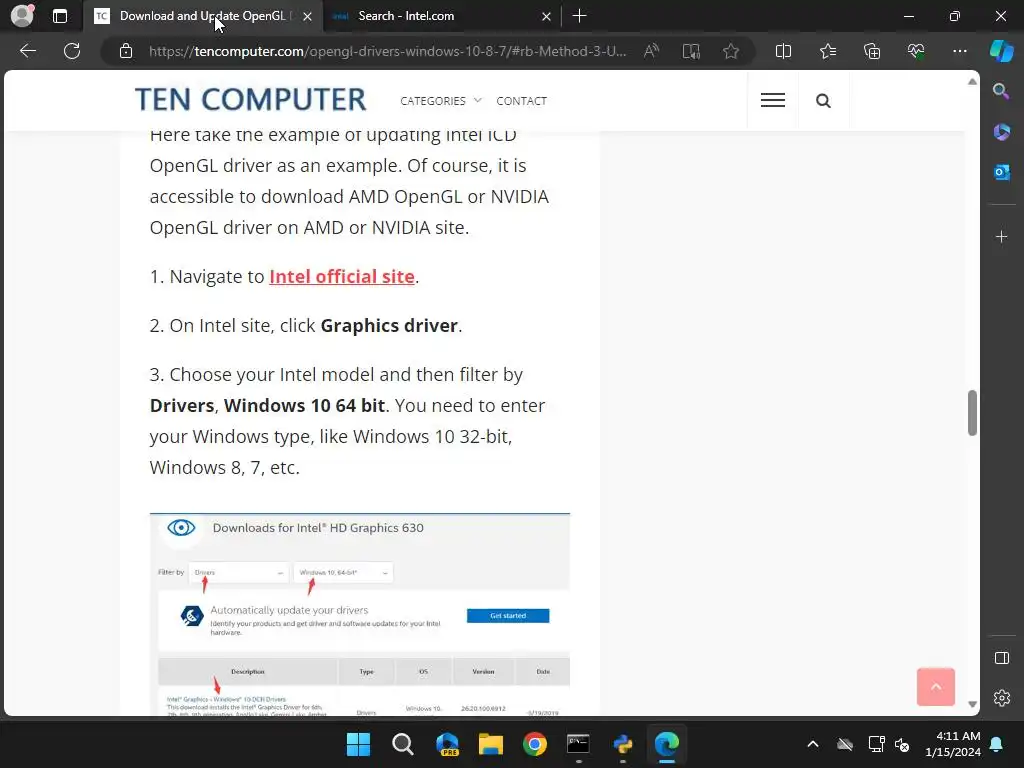Screen dimensions: 1024x768
Task: Go back to the previous page
Action: 28,51
